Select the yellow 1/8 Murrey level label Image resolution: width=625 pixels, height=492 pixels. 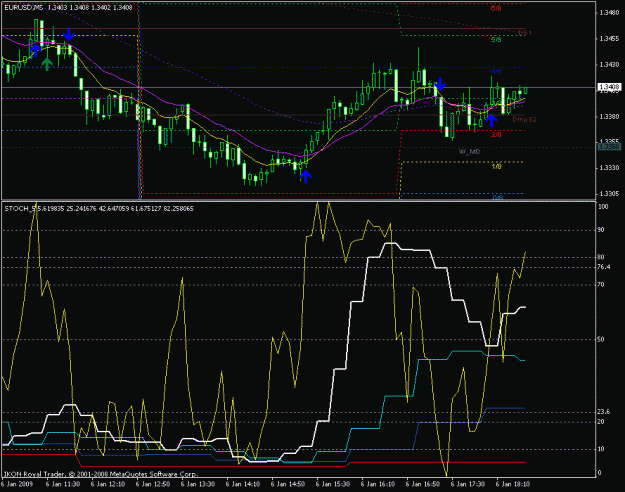(x=496, y=167)
